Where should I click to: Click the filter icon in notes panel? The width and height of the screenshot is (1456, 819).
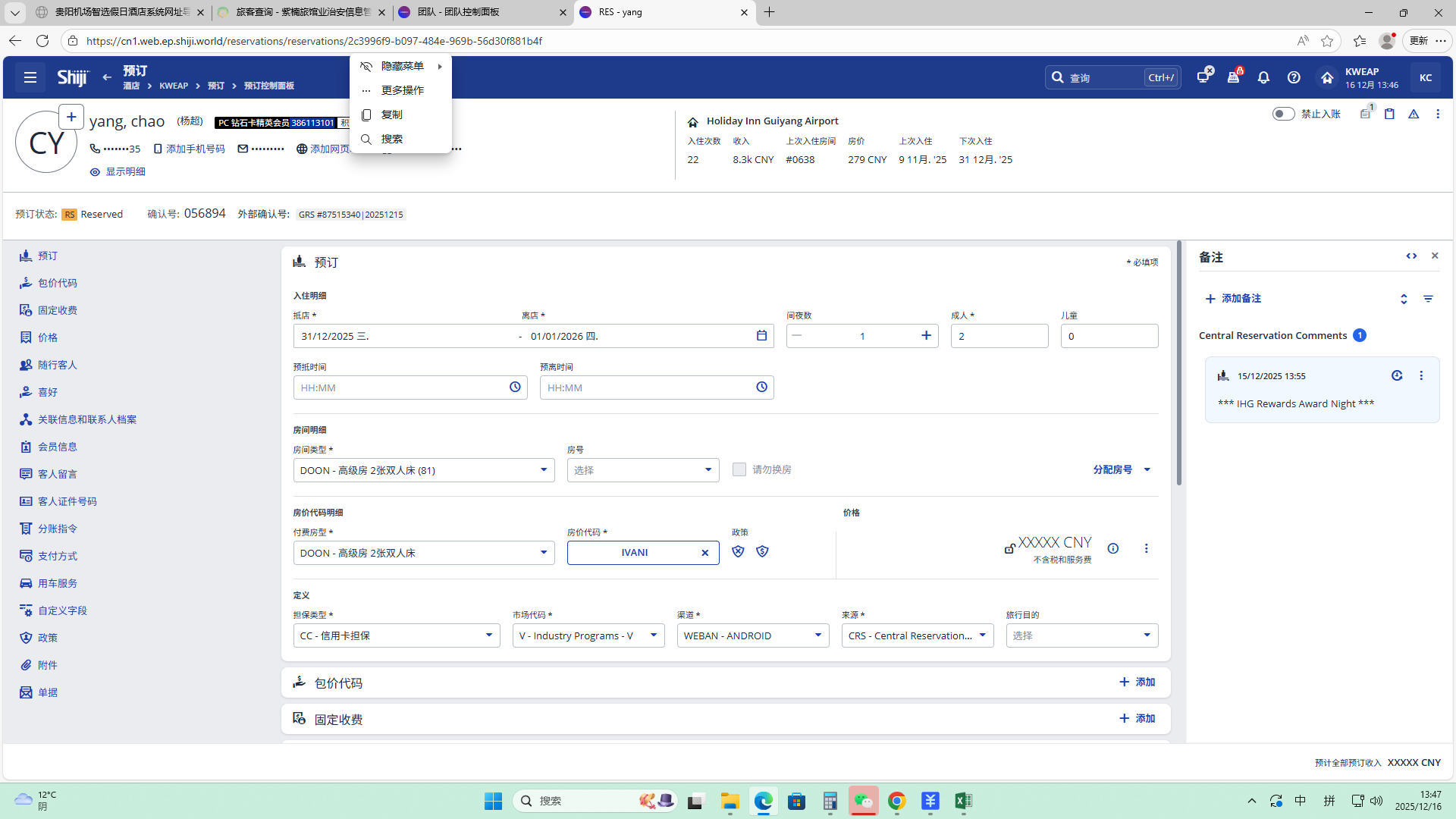click(x=1428, y=299)
